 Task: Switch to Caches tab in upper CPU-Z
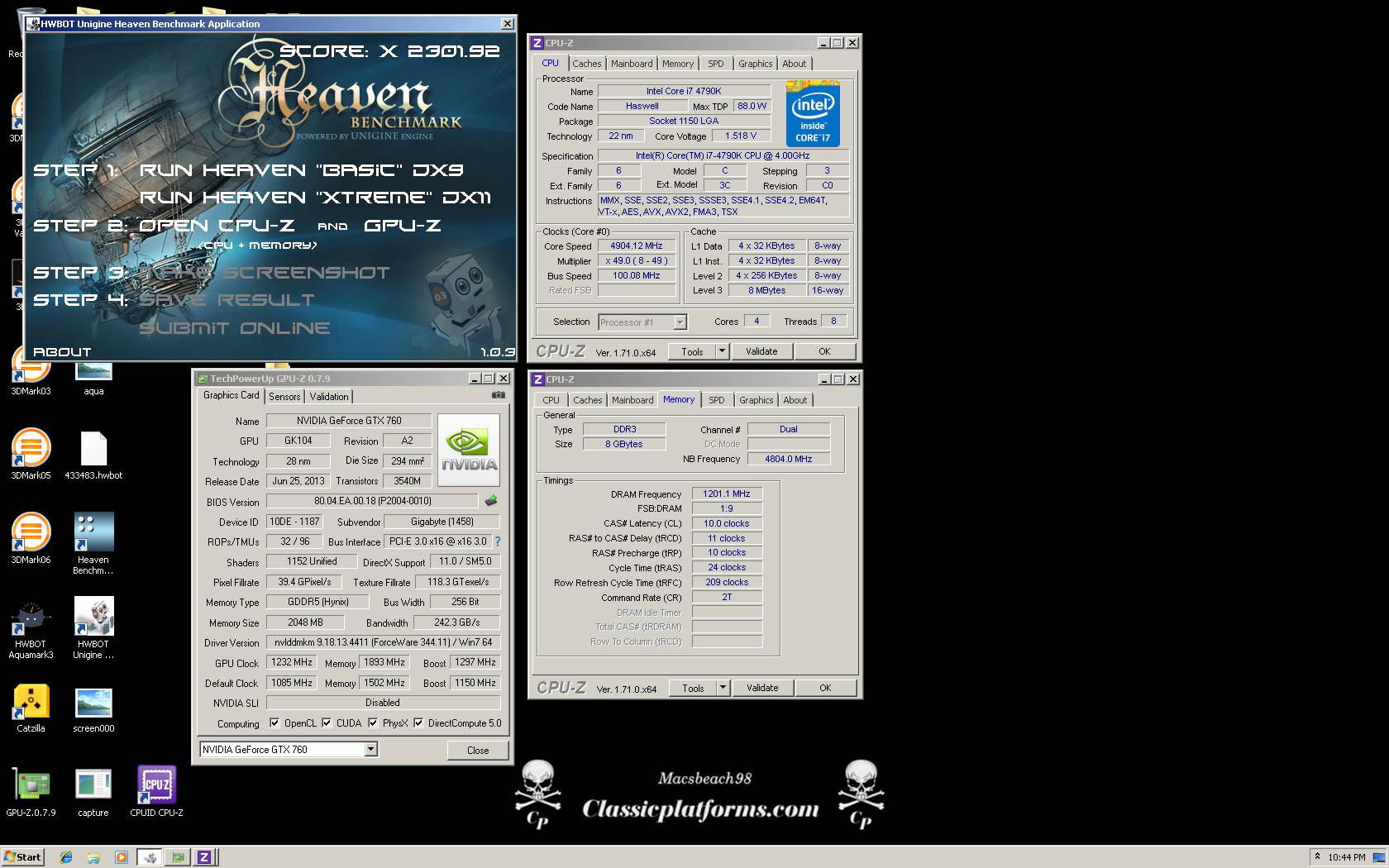point(587,64)
